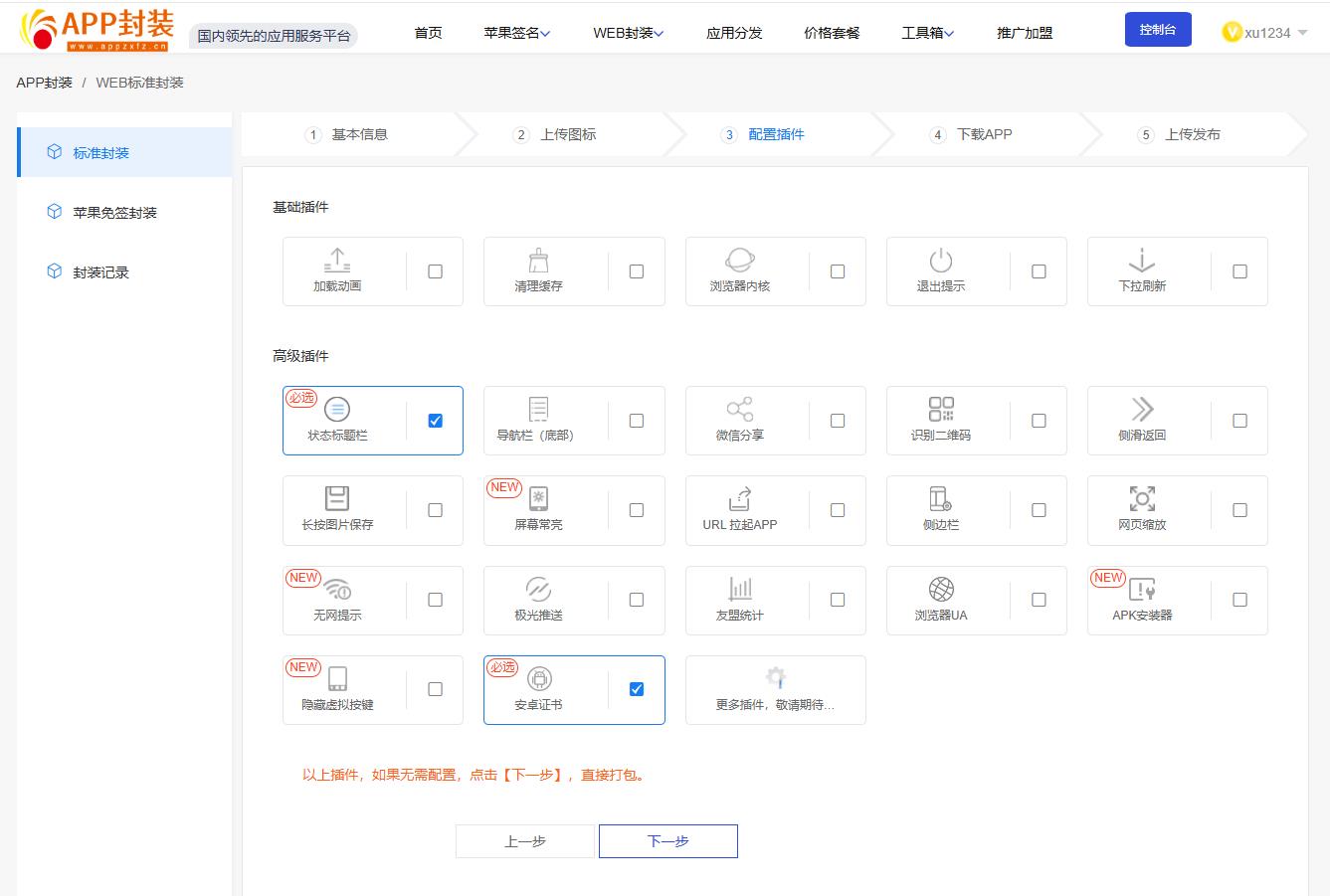This screenshot has width=1330, height=896.
Task: Open the WEB封装 dropdown in the navbar
Action: 628,33
